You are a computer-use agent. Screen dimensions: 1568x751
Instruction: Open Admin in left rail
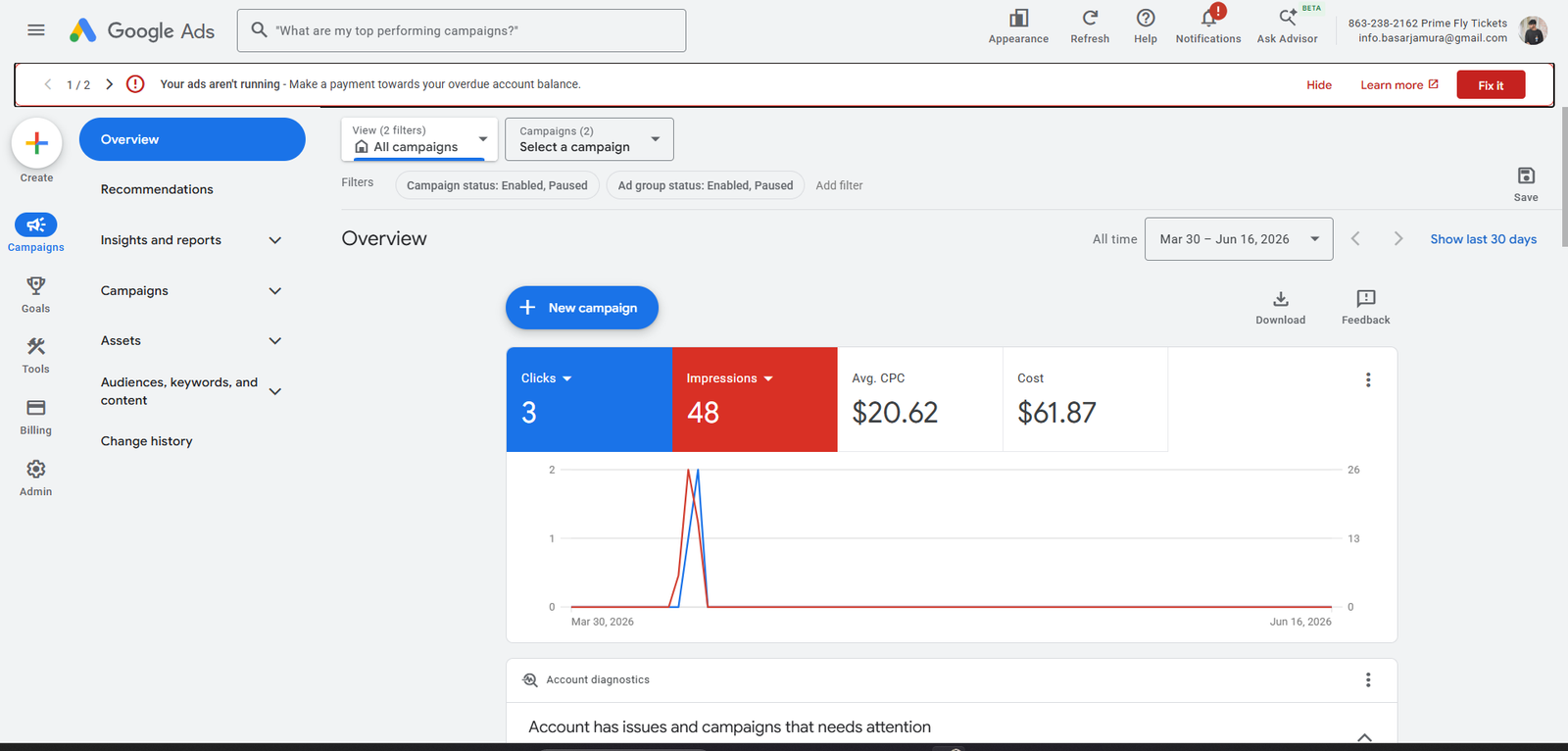pos(36,477)
